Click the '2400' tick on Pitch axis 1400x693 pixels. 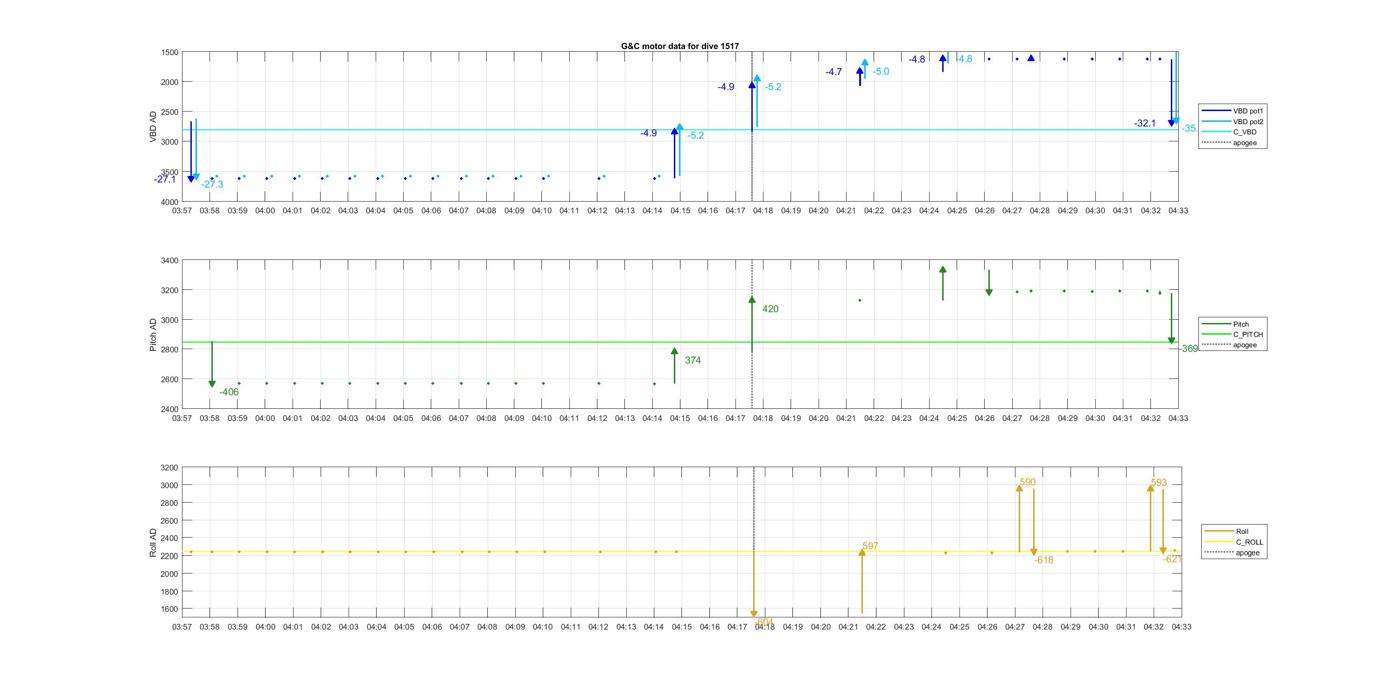click(169, 410)
